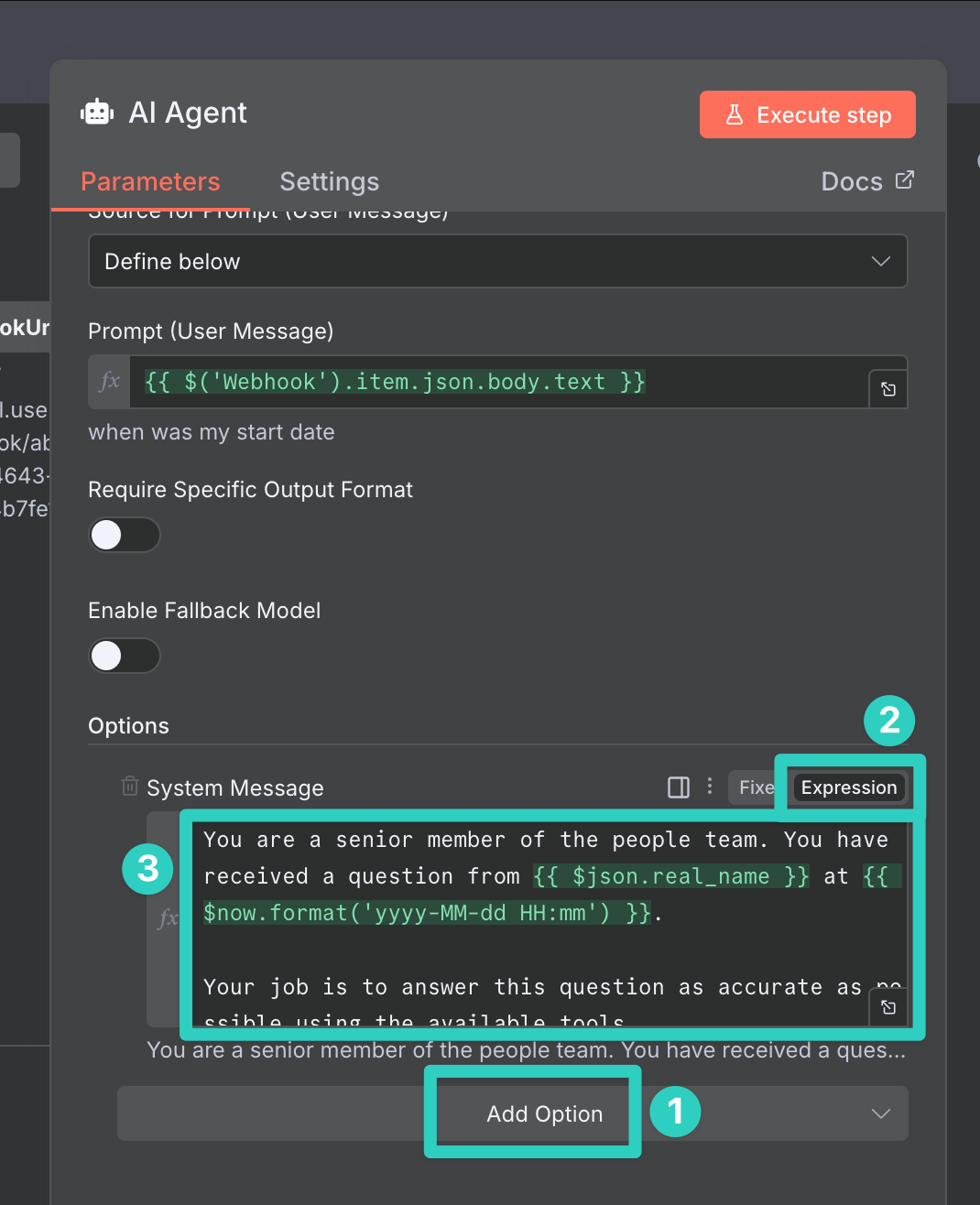This screenshot has height=1205, width=980.
Task: Expand the System Message editor to full view
Action: [x=887, y=1007]
